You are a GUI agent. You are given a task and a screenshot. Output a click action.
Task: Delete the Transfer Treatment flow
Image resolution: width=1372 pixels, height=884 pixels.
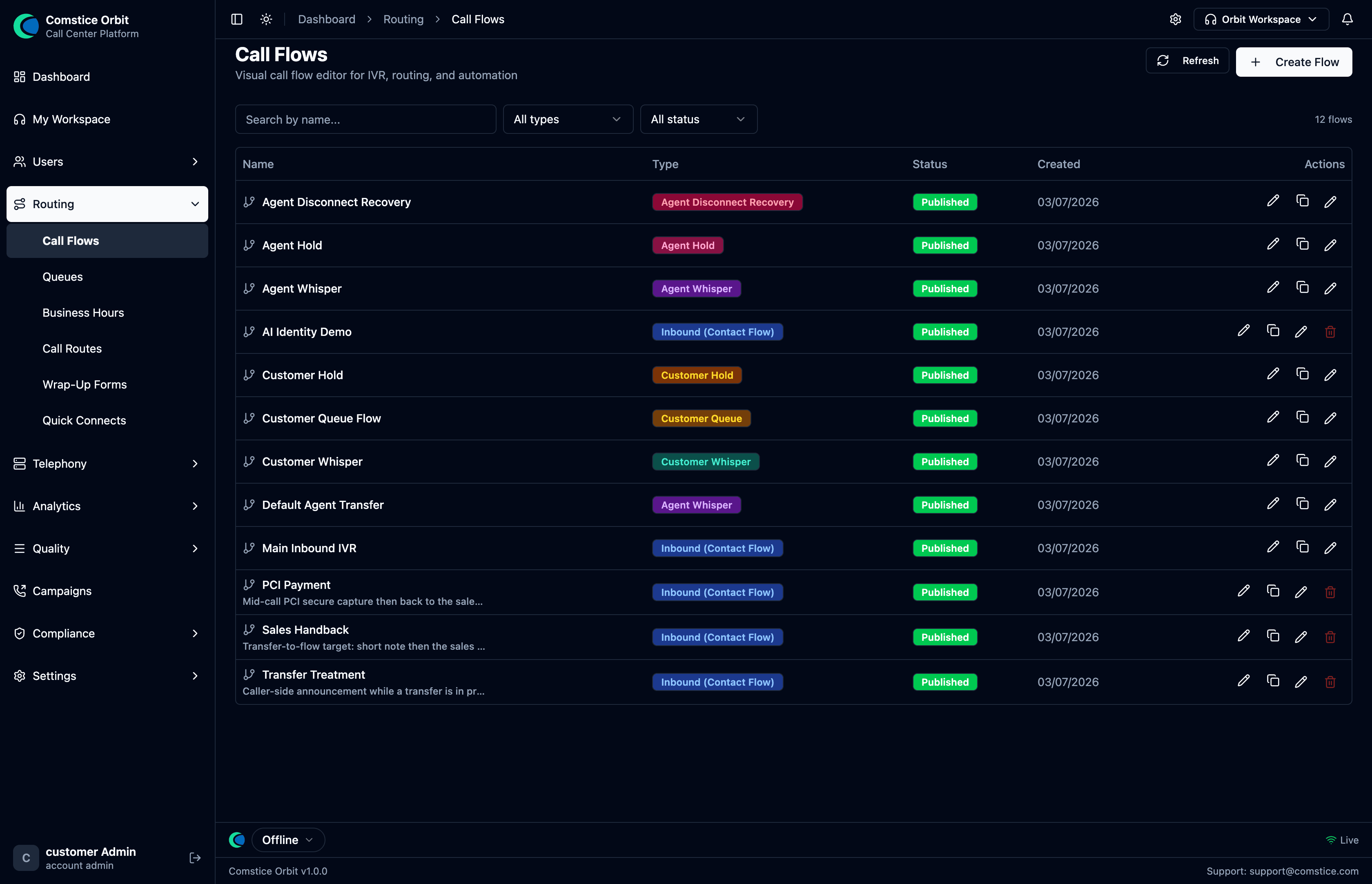click(x=1330, y=682)
